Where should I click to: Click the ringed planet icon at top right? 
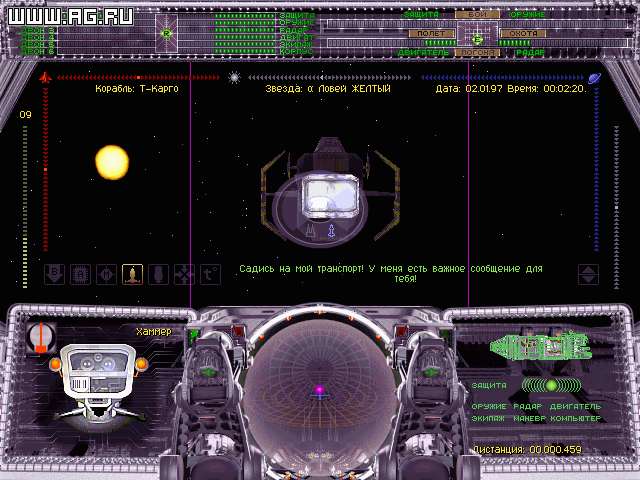coord(594,76)
